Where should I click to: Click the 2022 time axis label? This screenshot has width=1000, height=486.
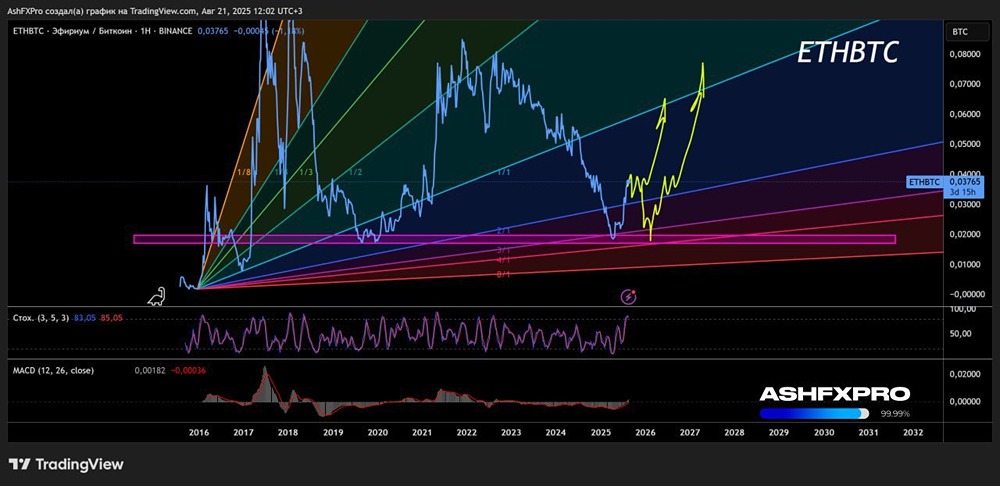pyautogui.click(x=466, y=432)
